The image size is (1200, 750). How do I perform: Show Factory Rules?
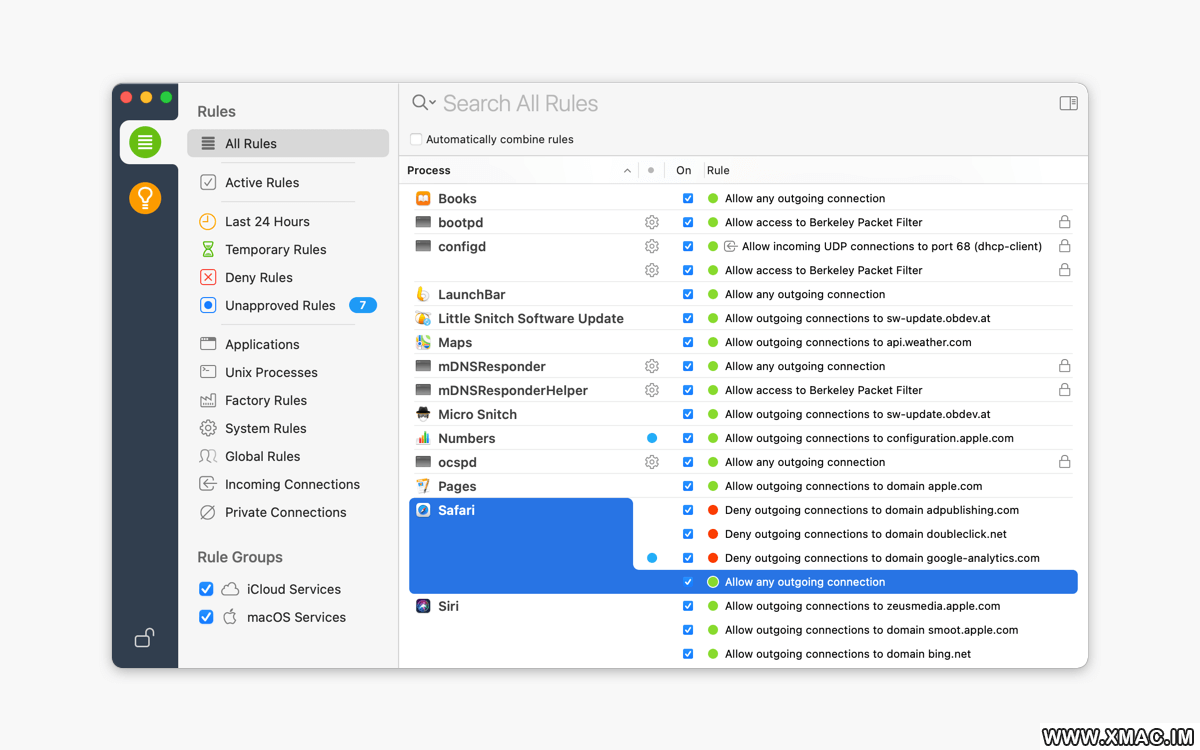[x=266, y=400]
